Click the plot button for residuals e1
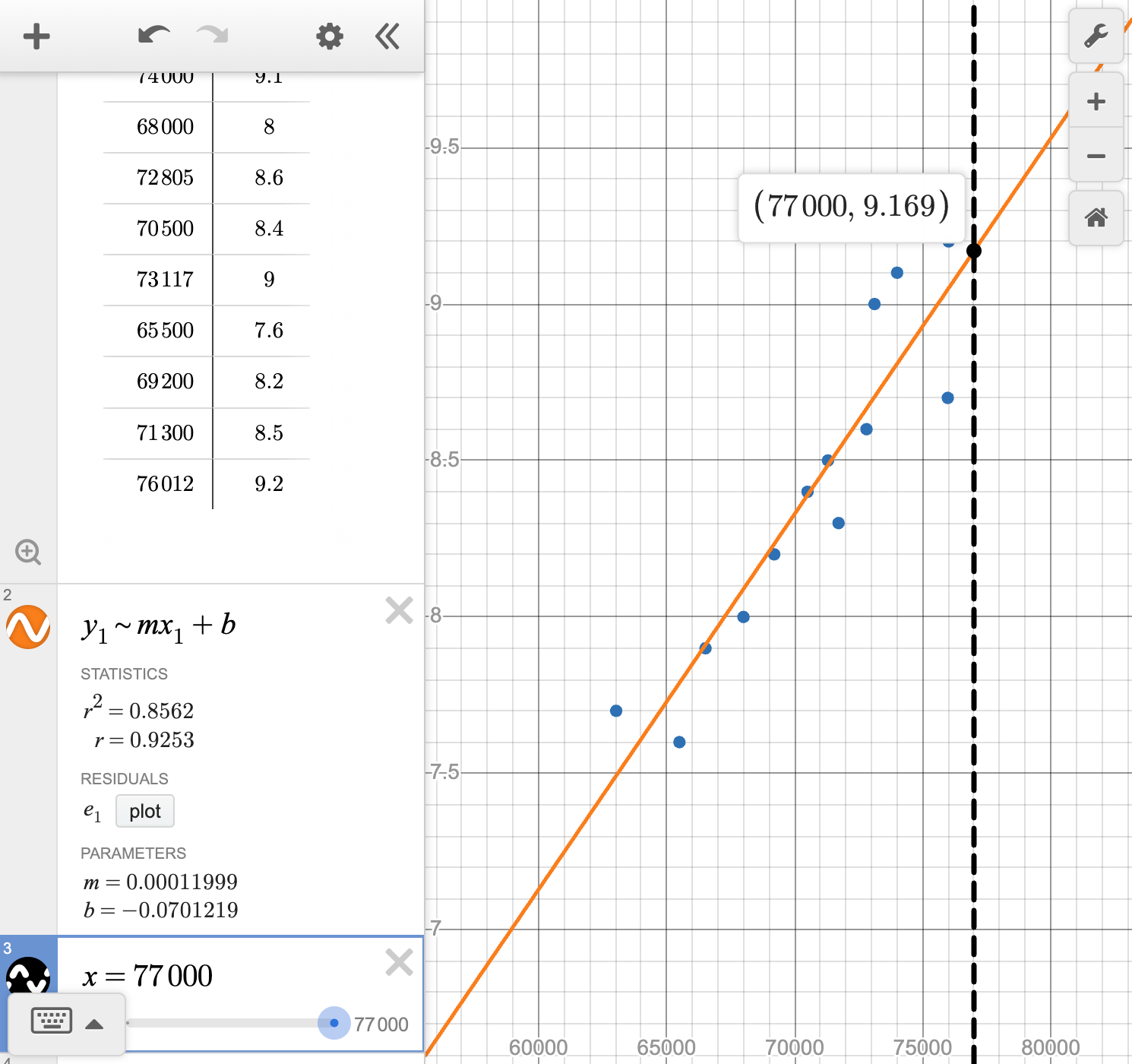Viewport: 1132px width, 1064px height. [x=144, y=811]
